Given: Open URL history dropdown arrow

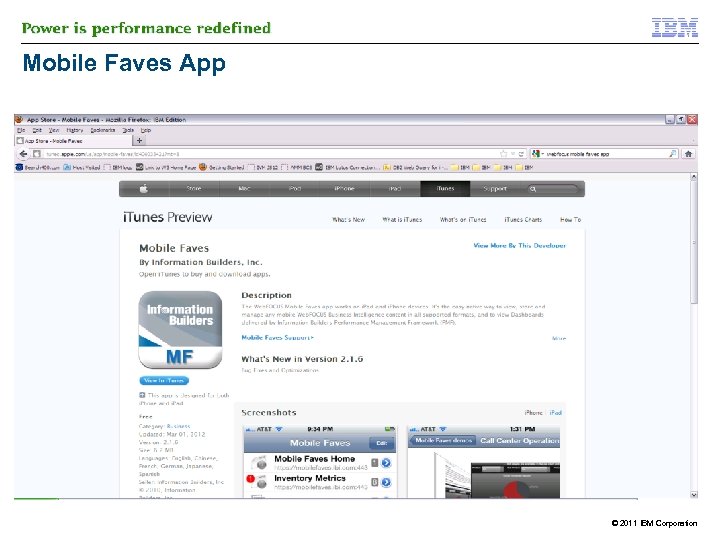Looking at the screenshot, I should tap(513, 154).
